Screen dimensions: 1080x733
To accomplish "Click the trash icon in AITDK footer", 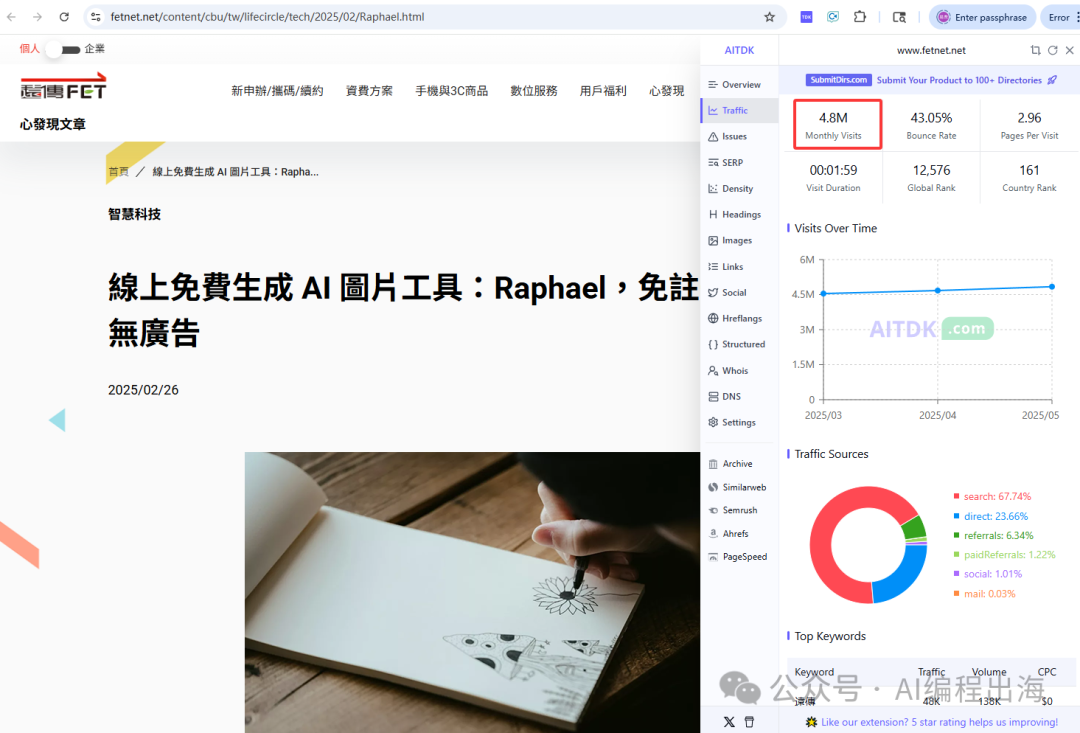I will pos(749,722).
